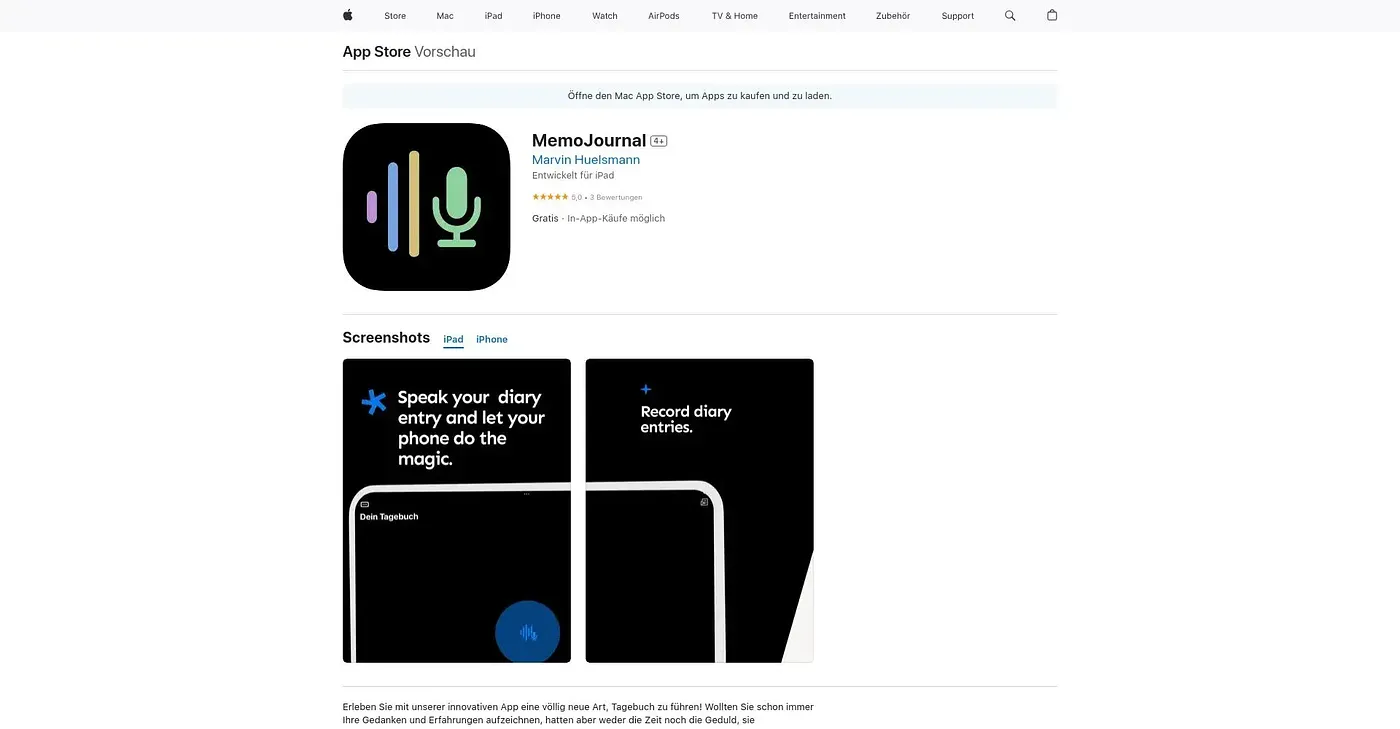Open the shopping bag icon
1400x729 pixels.
(1052, 15)
